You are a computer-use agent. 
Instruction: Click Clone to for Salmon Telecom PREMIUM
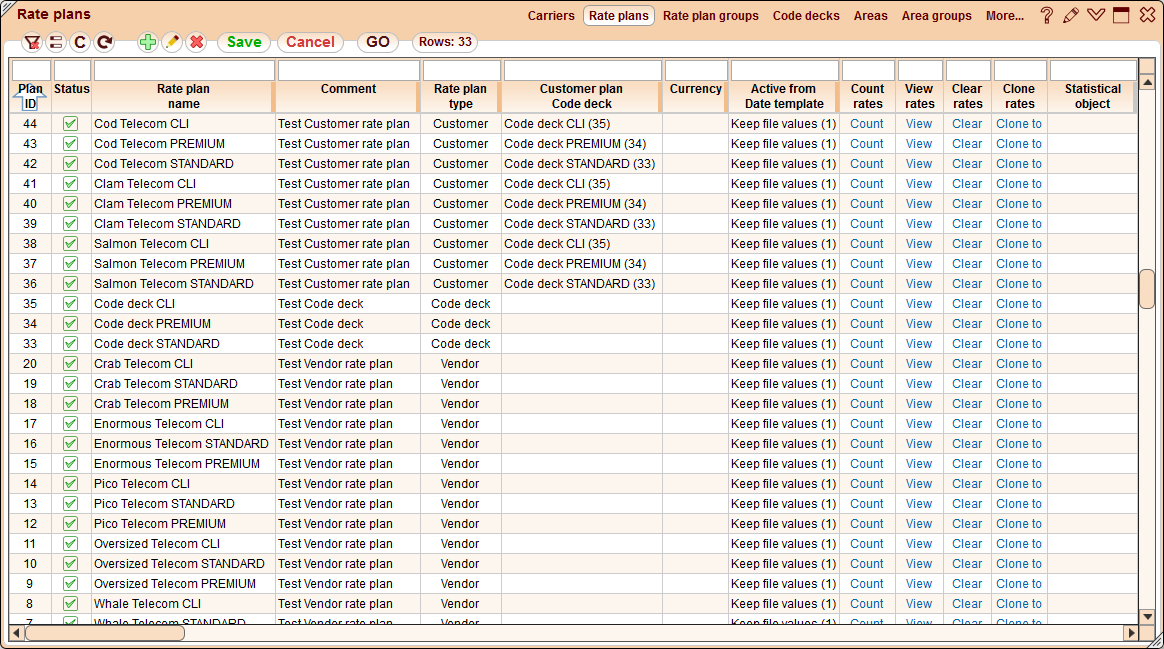coord(1018,263)
